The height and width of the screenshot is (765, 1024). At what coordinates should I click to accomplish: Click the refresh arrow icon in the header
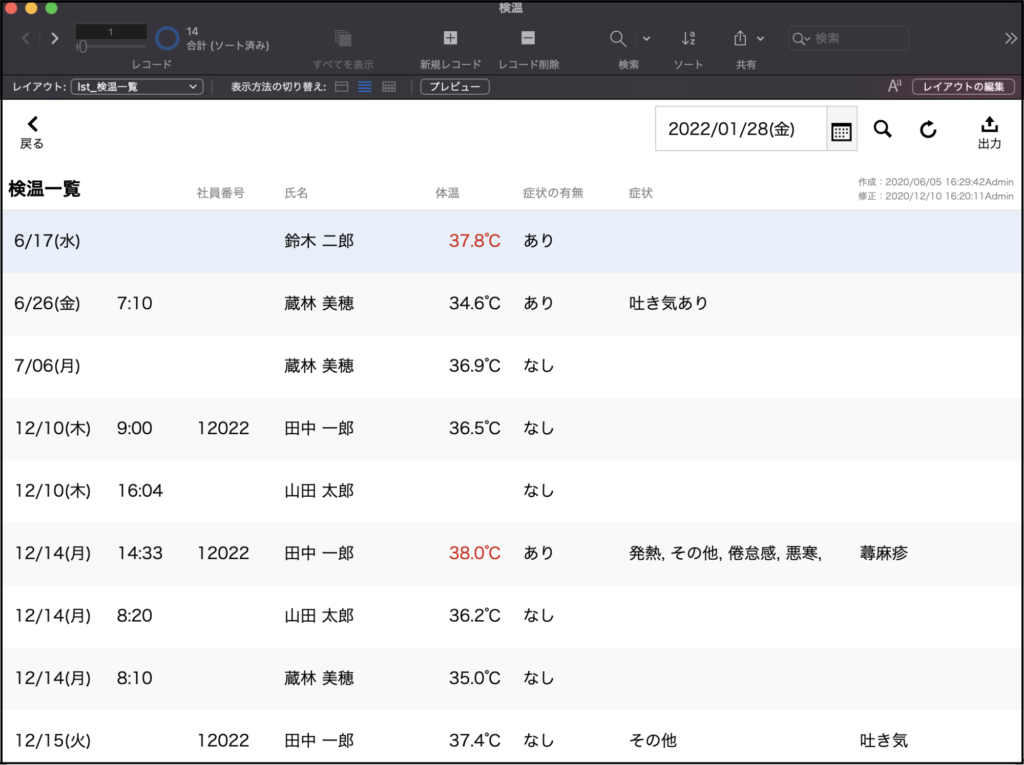coord(928,129)
